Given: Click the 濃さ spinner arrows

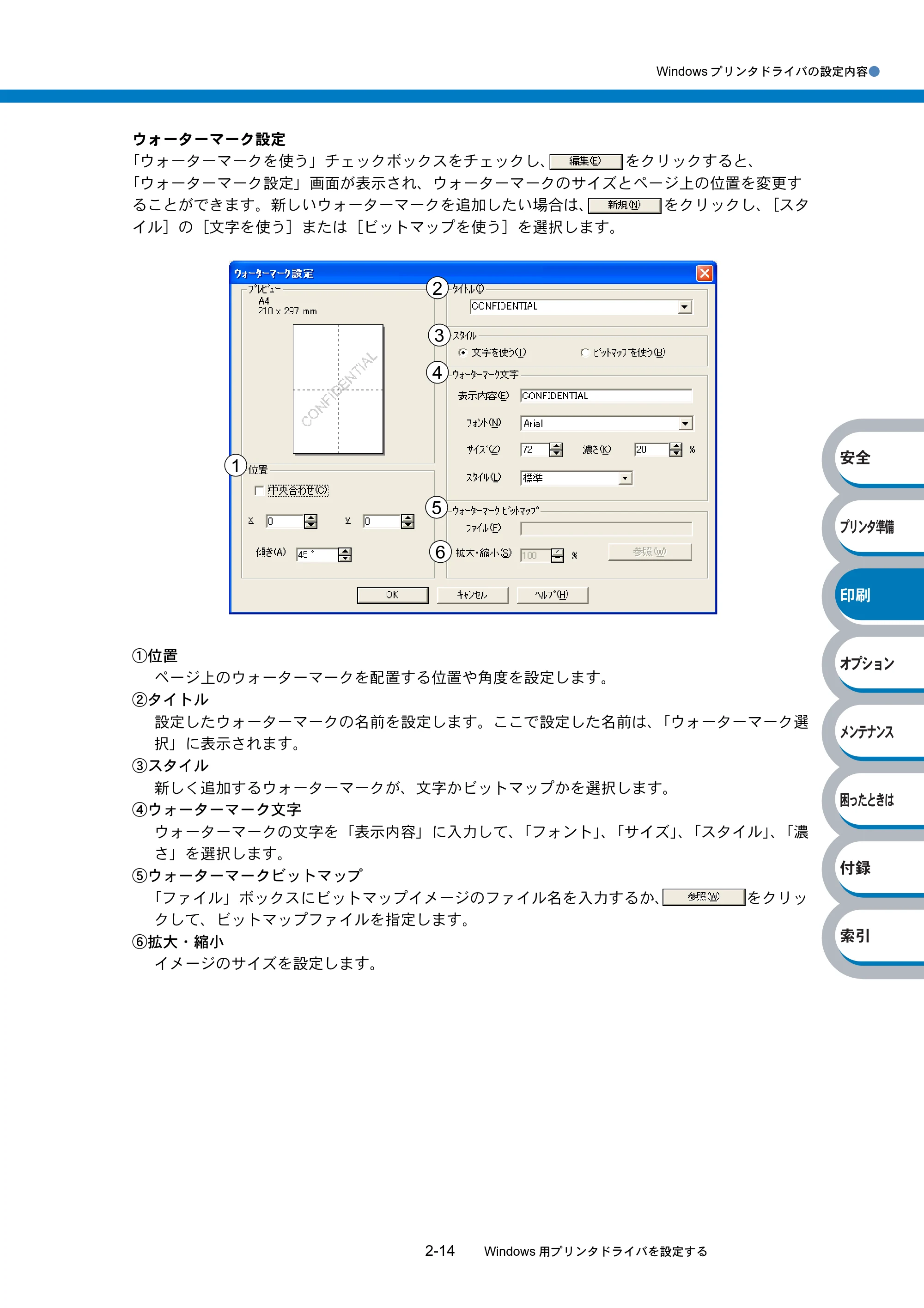Looking at the screenshot, I should 675,450.
